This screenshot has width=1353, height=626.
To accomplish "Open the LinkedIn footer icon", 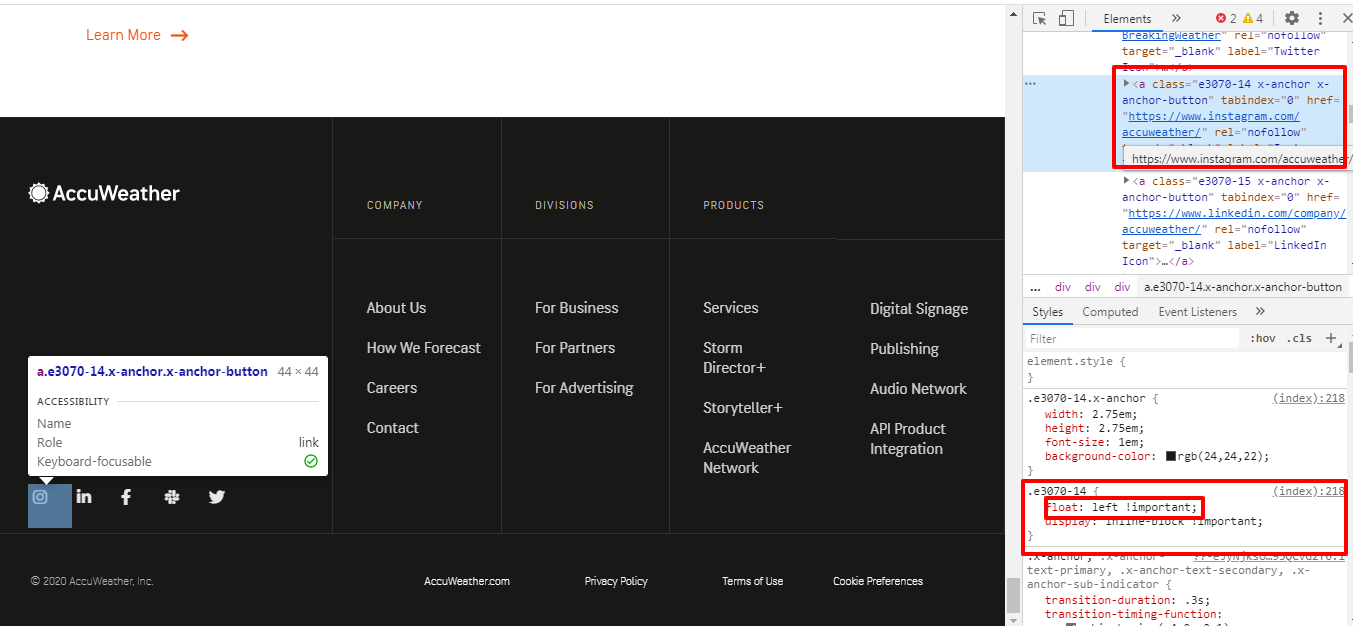I will pos(84,497).
